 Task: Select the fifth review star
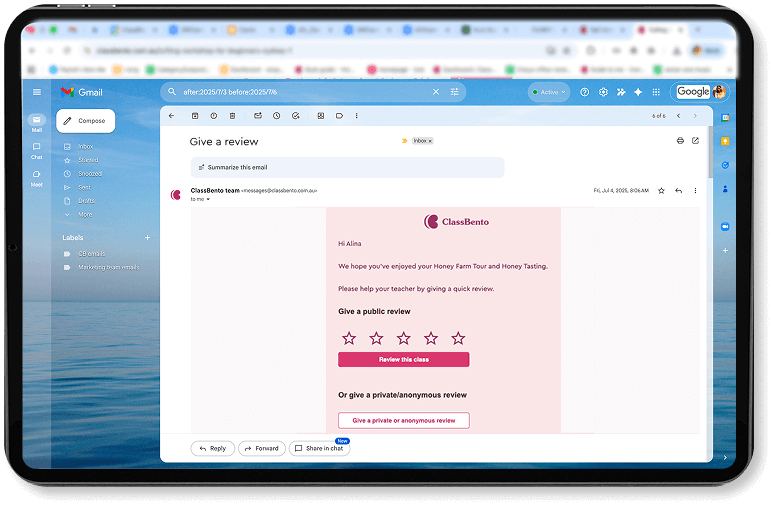pyautogui.click(x=458, y=338)
